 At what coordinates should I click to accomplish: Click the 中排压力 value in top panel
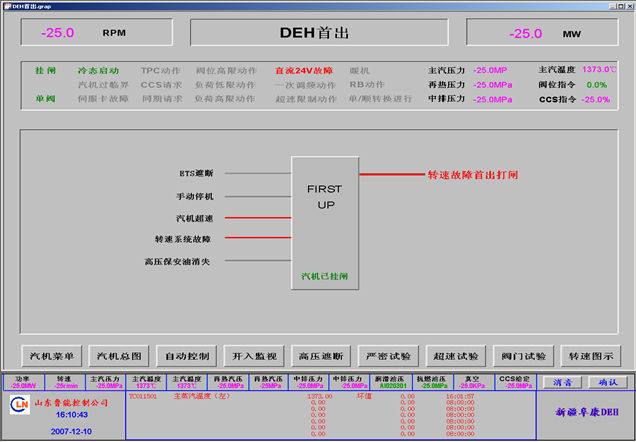[492, 99]
